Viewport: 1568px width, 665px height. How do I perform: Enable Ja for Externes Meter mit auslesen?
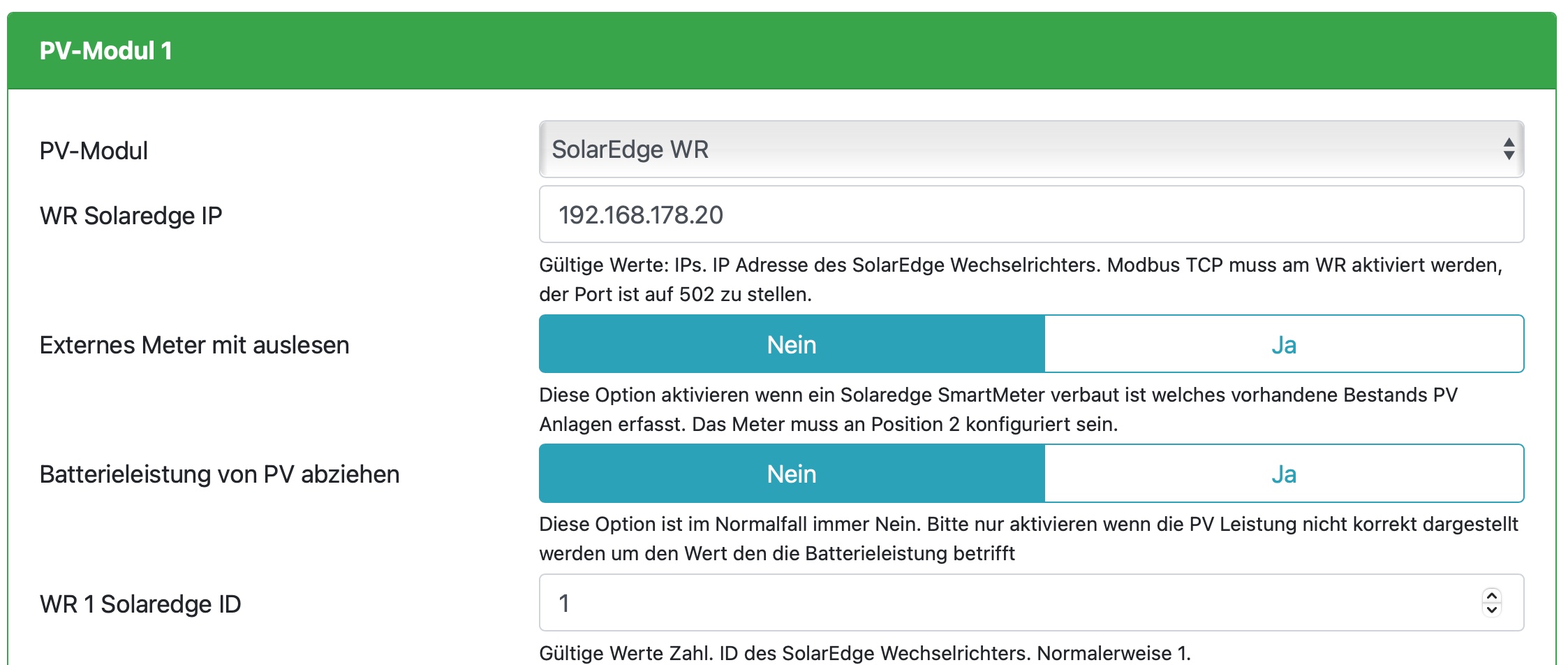coord(1283,344)
